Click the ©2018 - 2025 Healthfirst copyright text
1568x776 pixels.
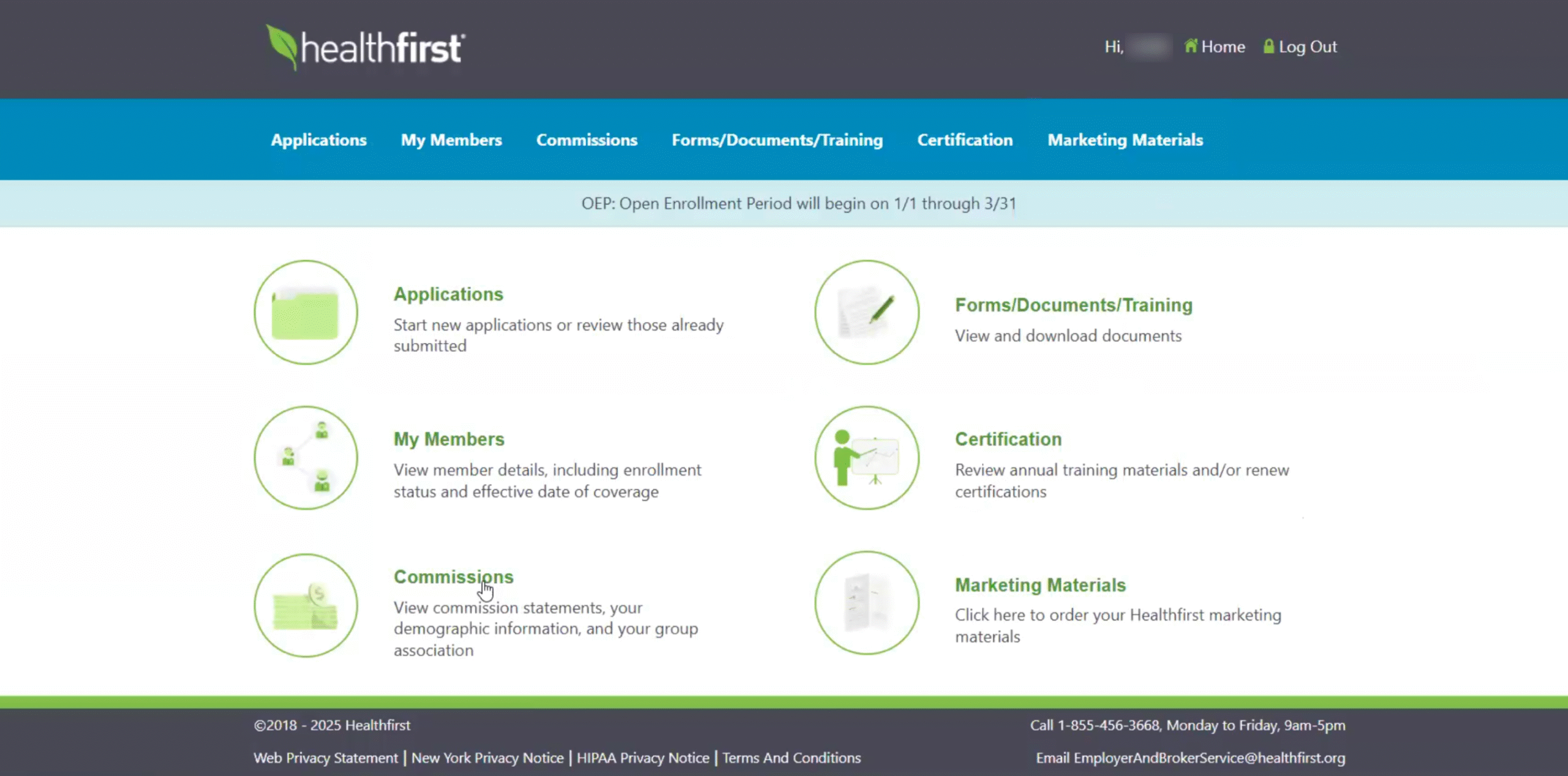coord(332,725)
